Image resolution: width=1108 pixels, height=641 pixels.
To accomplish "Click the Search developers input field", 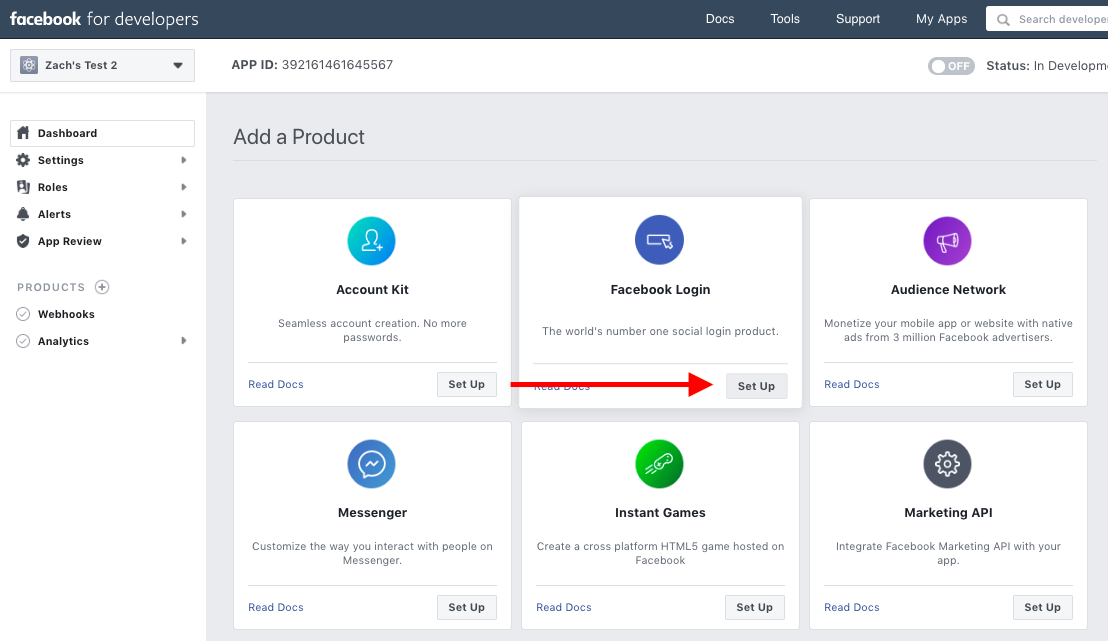I will click(1047, 19).
